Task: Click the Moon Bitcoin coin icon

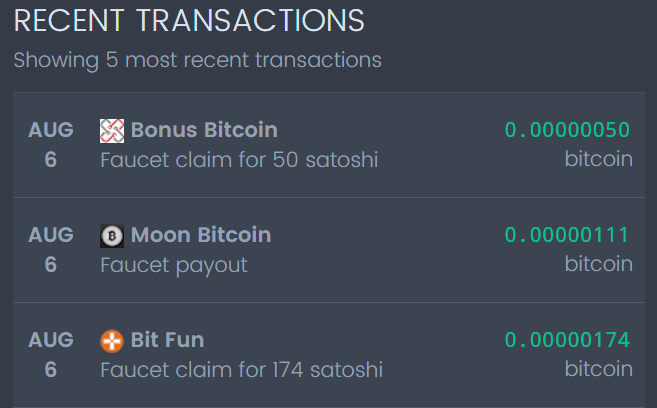Action: 112,236
